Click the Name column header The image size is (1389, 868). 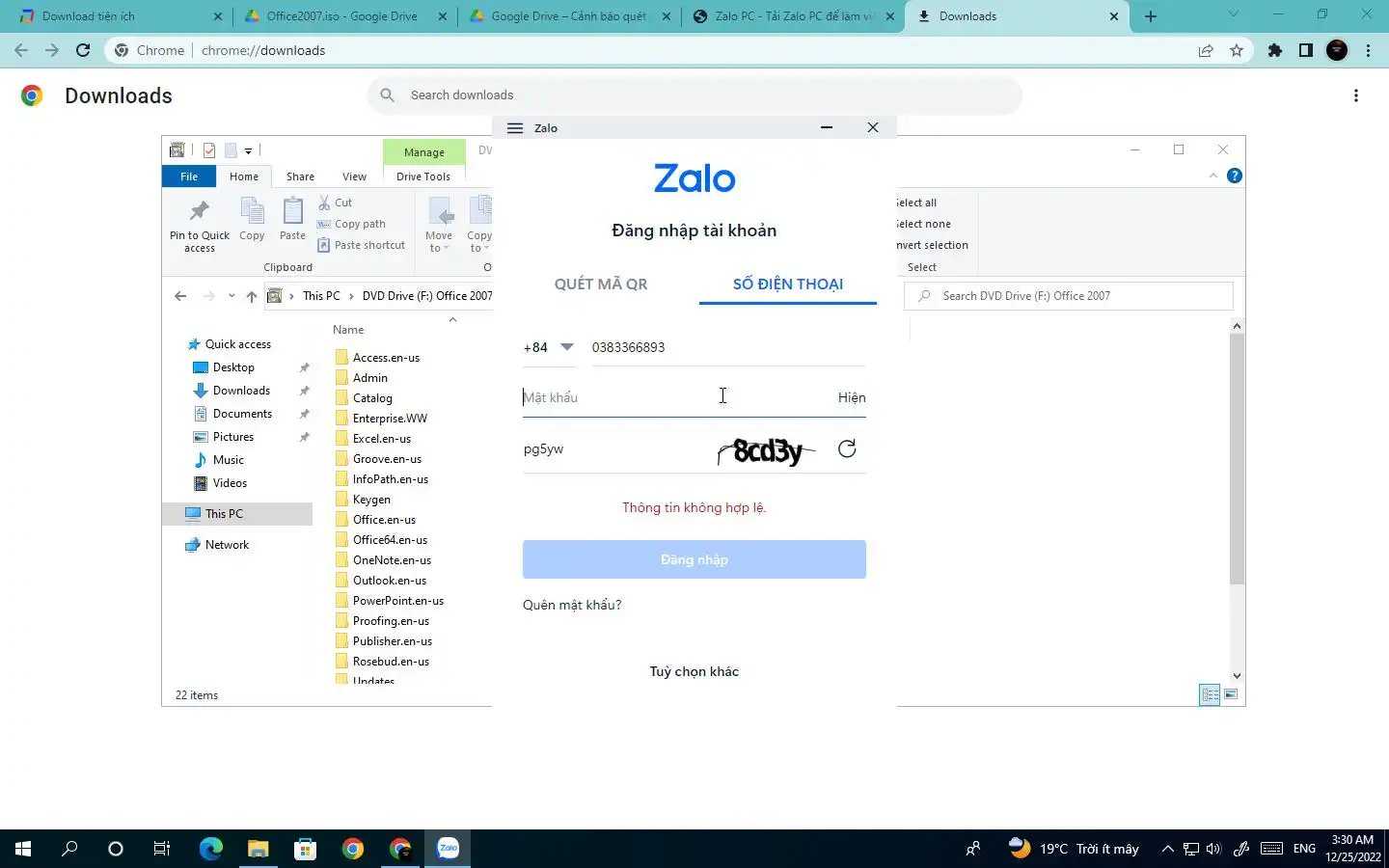point(348,330)
